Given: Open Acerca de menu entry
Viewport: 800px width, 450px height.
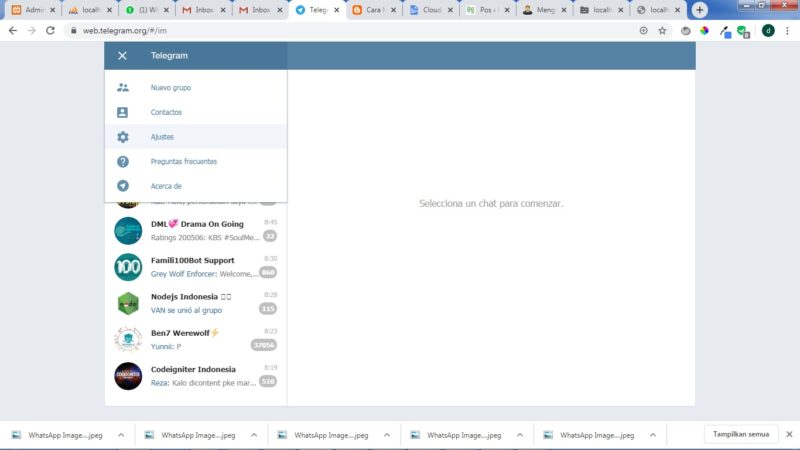Looking at the screenshot, I should click(195, 186).
